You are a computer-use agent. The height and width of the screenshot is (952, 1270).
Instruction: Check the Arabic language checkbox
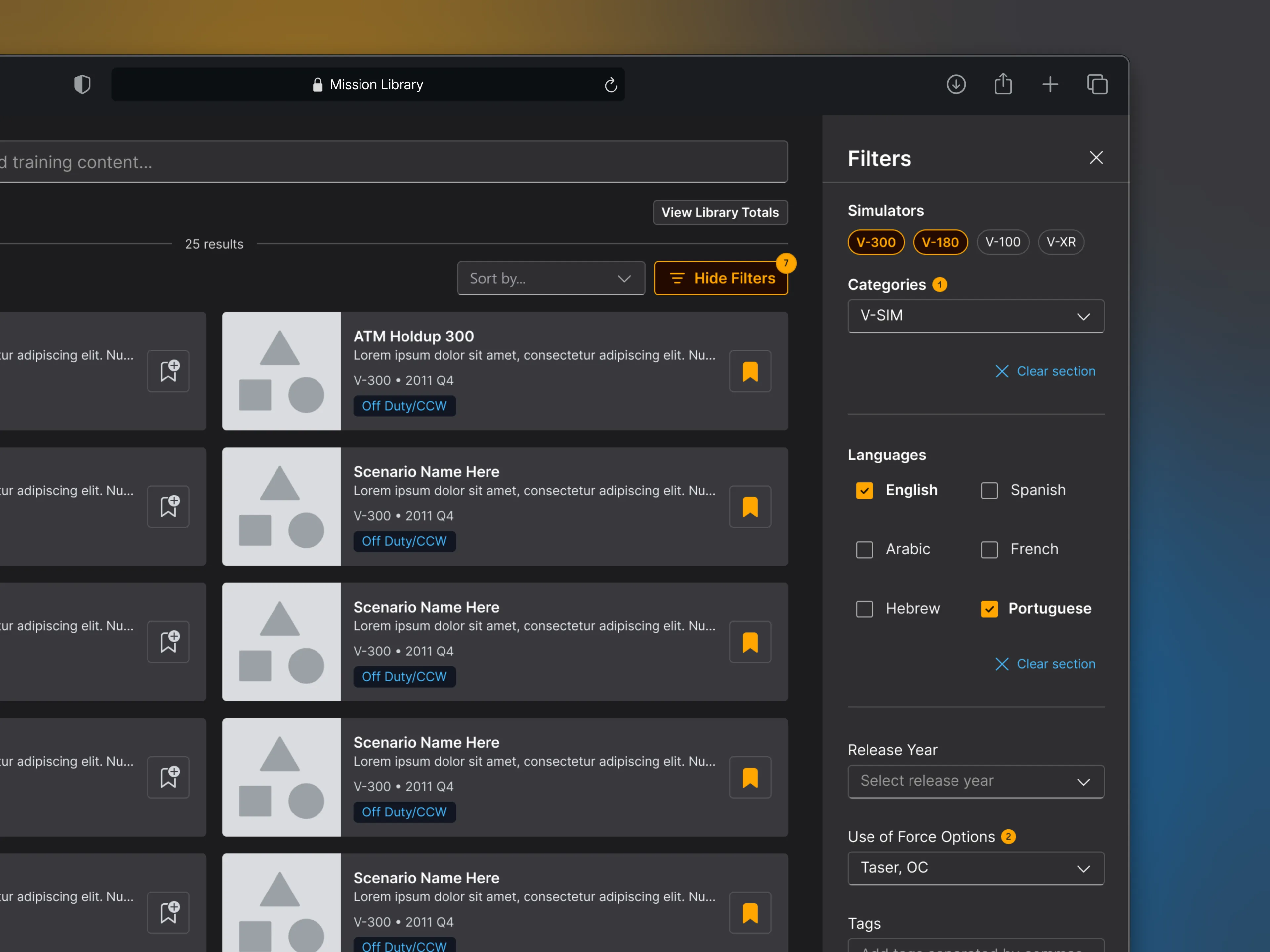coord(865,550)
